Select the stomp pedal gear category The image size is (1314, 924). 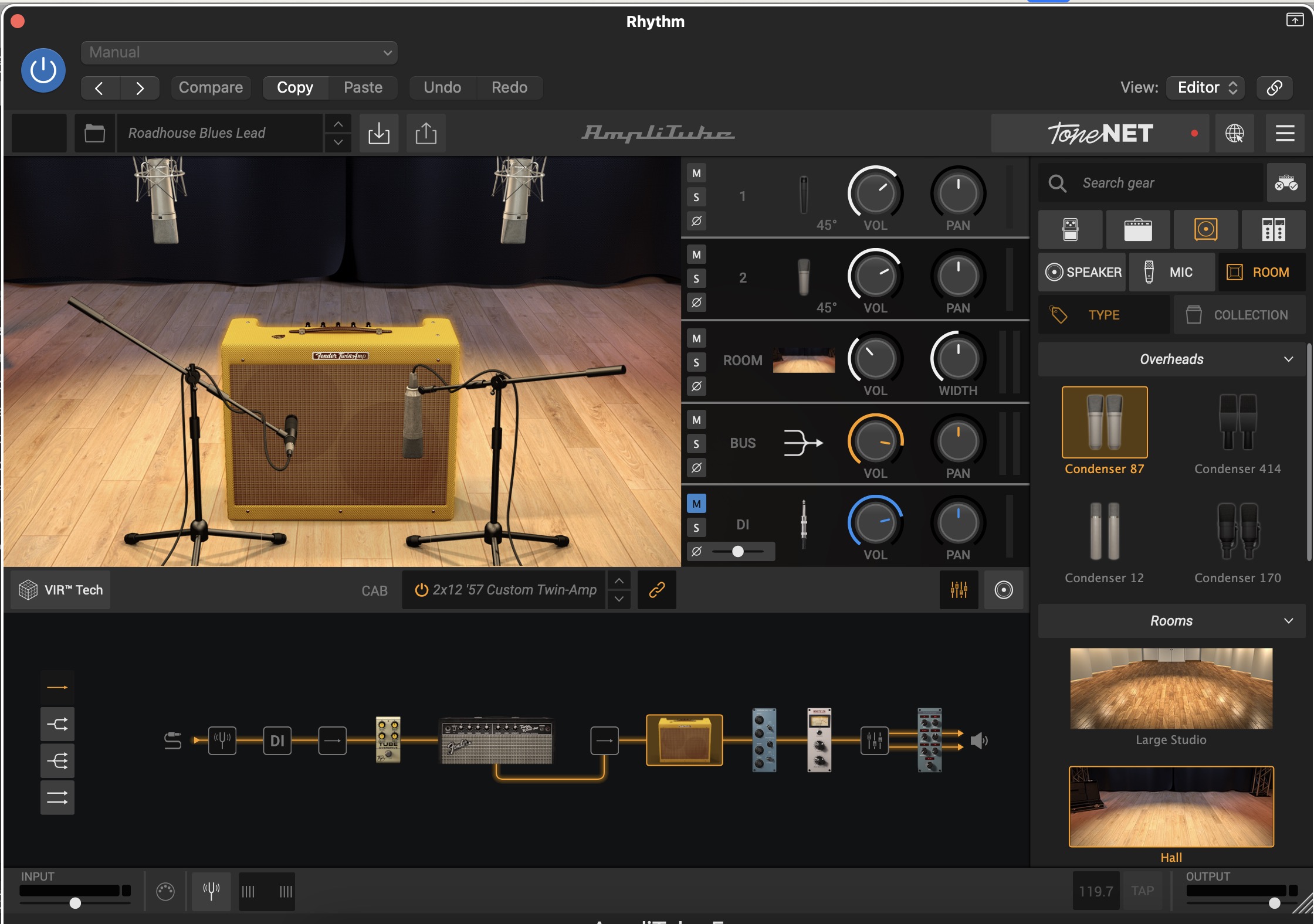(1071, 230)
